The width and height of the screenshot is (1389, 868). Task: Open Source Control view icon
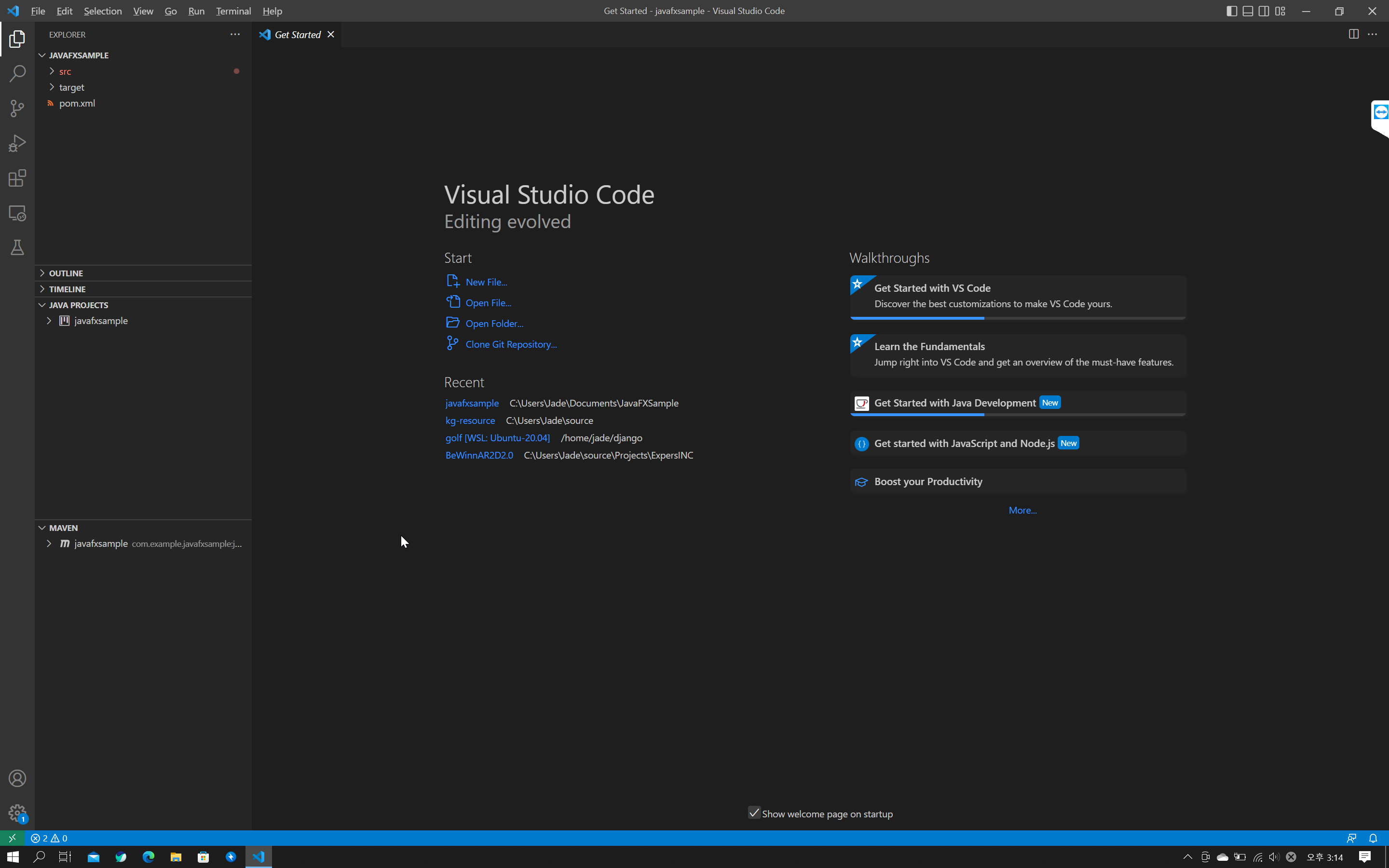pos(17,108)
